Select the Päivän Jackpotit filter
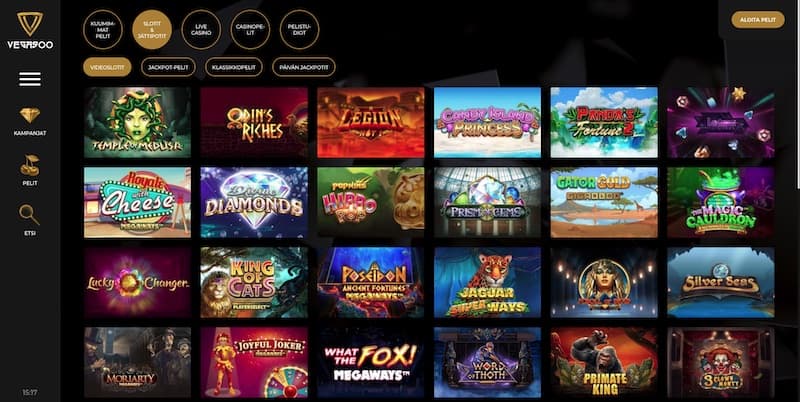This screenshot has width=800, height=402. coord(304,67)
